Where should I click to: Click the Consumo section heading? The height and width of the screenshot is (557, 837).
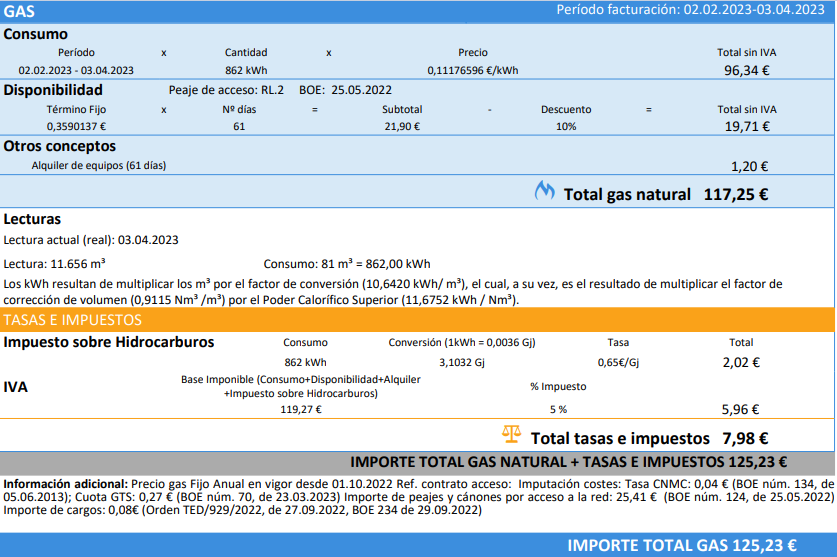tap(36, 34)
